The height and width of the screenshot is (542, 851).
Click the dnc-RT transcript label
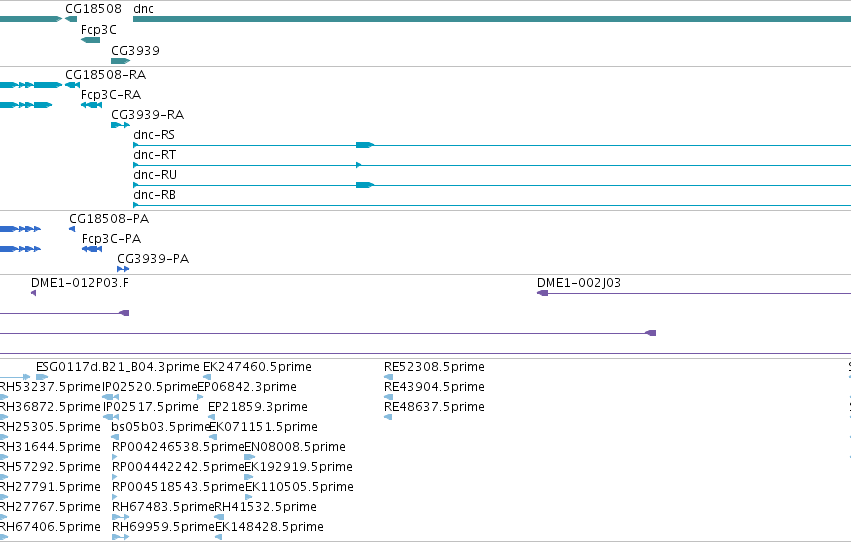(155, 155)
